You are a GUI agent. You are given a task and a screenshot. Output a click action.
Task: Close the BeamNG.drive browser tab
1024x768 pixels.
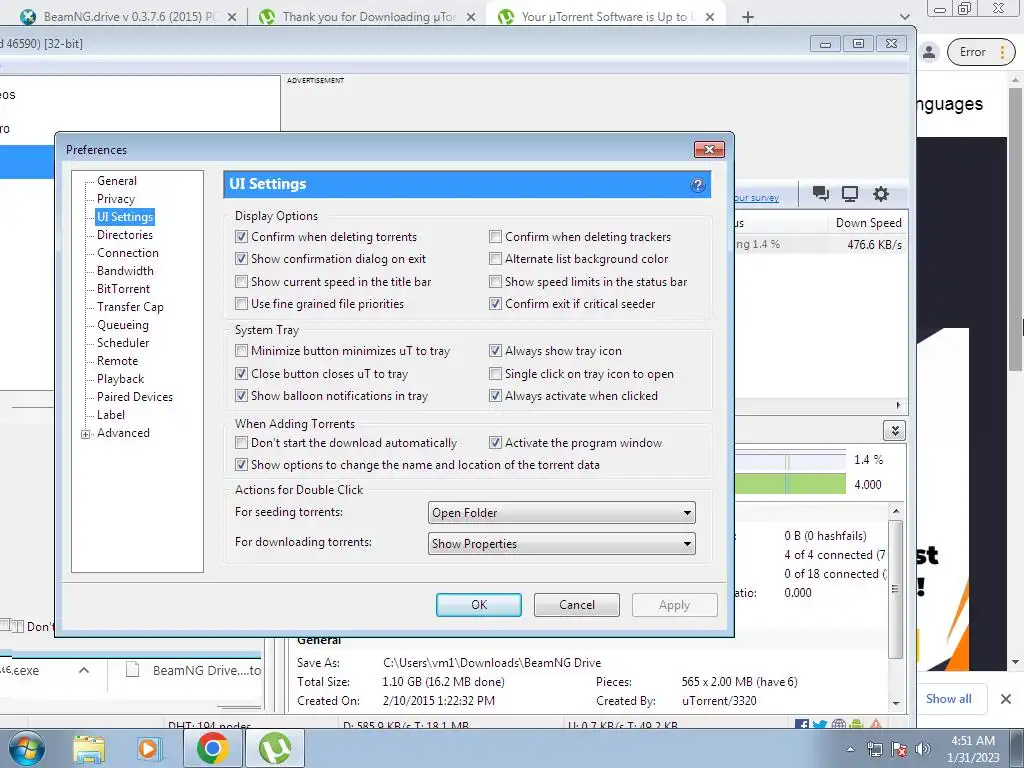(x=232, y=17)
